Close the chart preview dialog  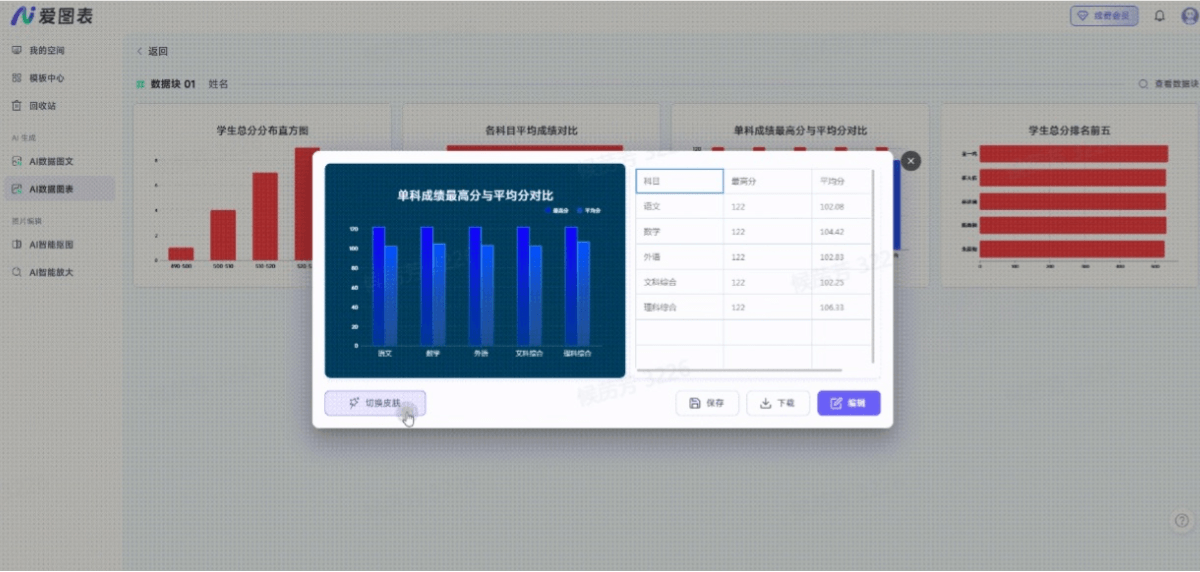(x=910, y=161)
